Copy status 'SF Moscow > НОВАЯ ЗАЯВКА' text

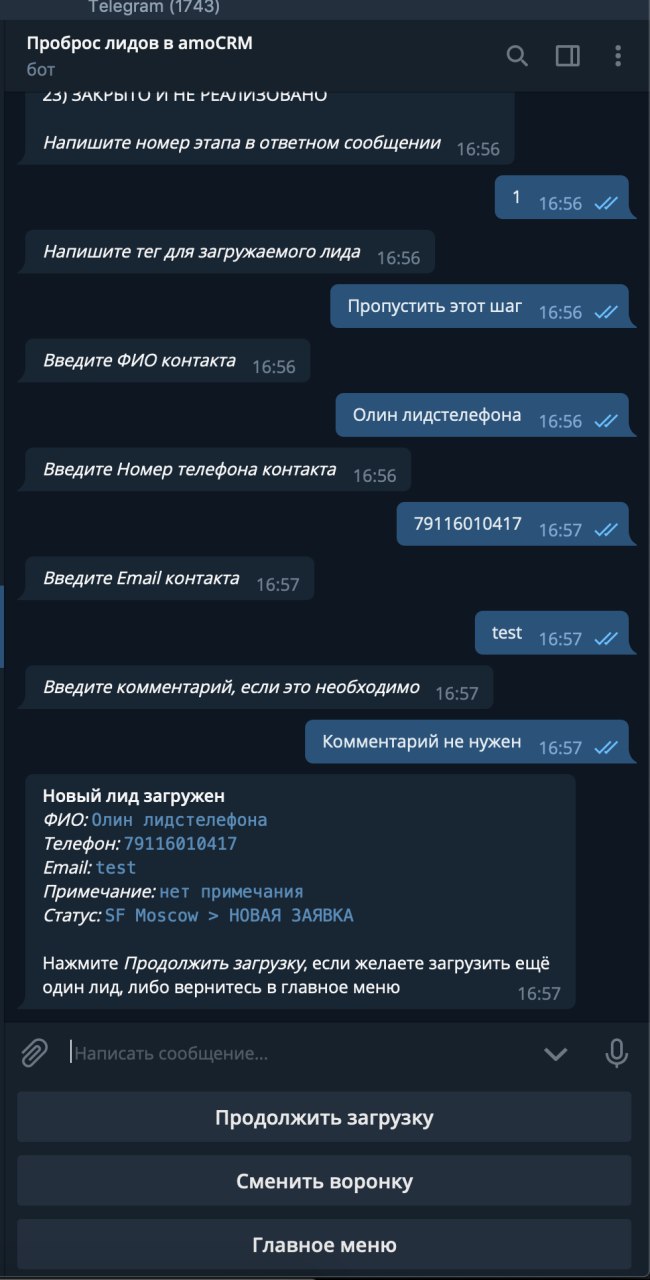tap(229, 916)
